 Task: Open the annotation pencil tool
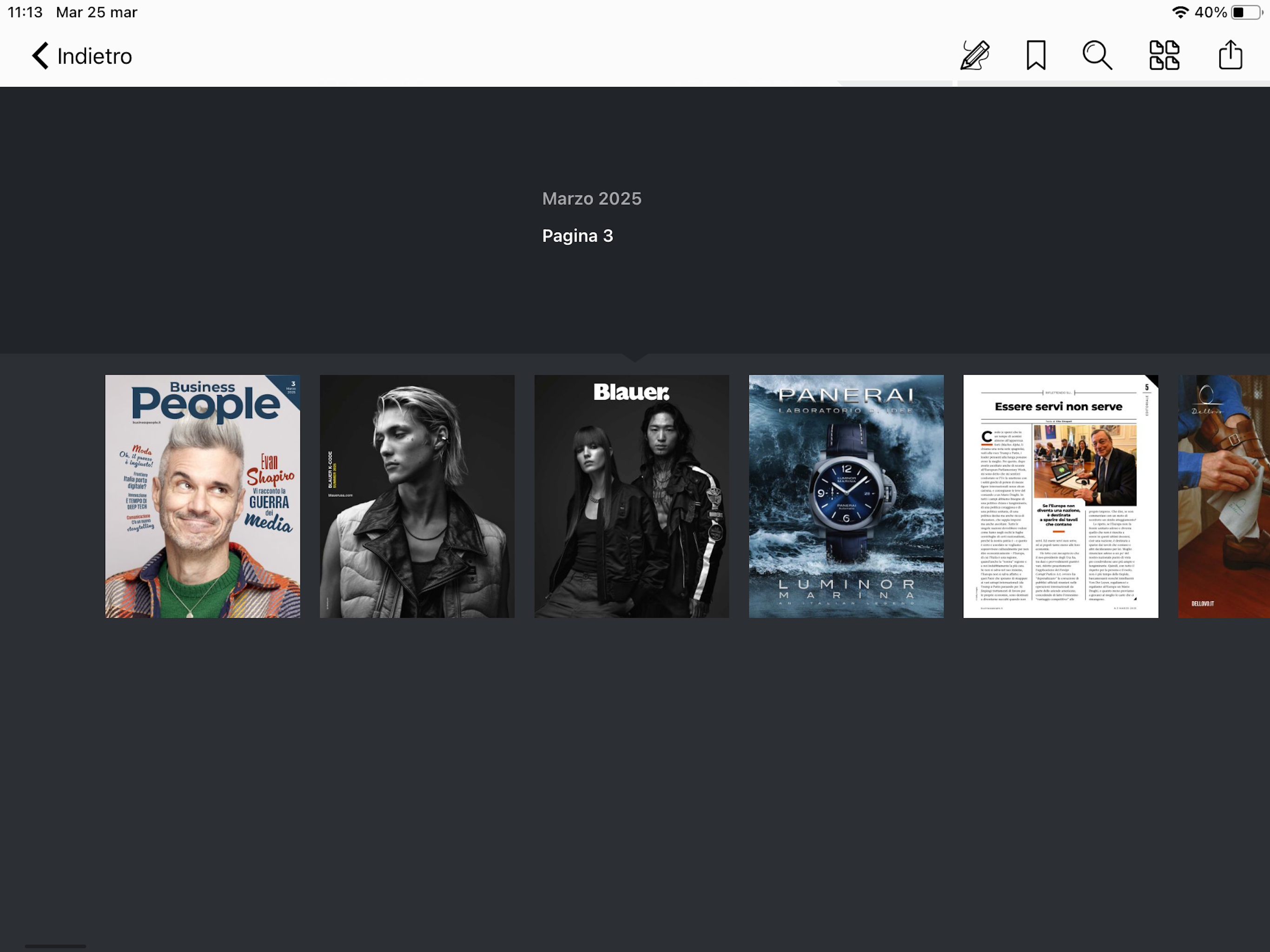[x=975, y=55]
